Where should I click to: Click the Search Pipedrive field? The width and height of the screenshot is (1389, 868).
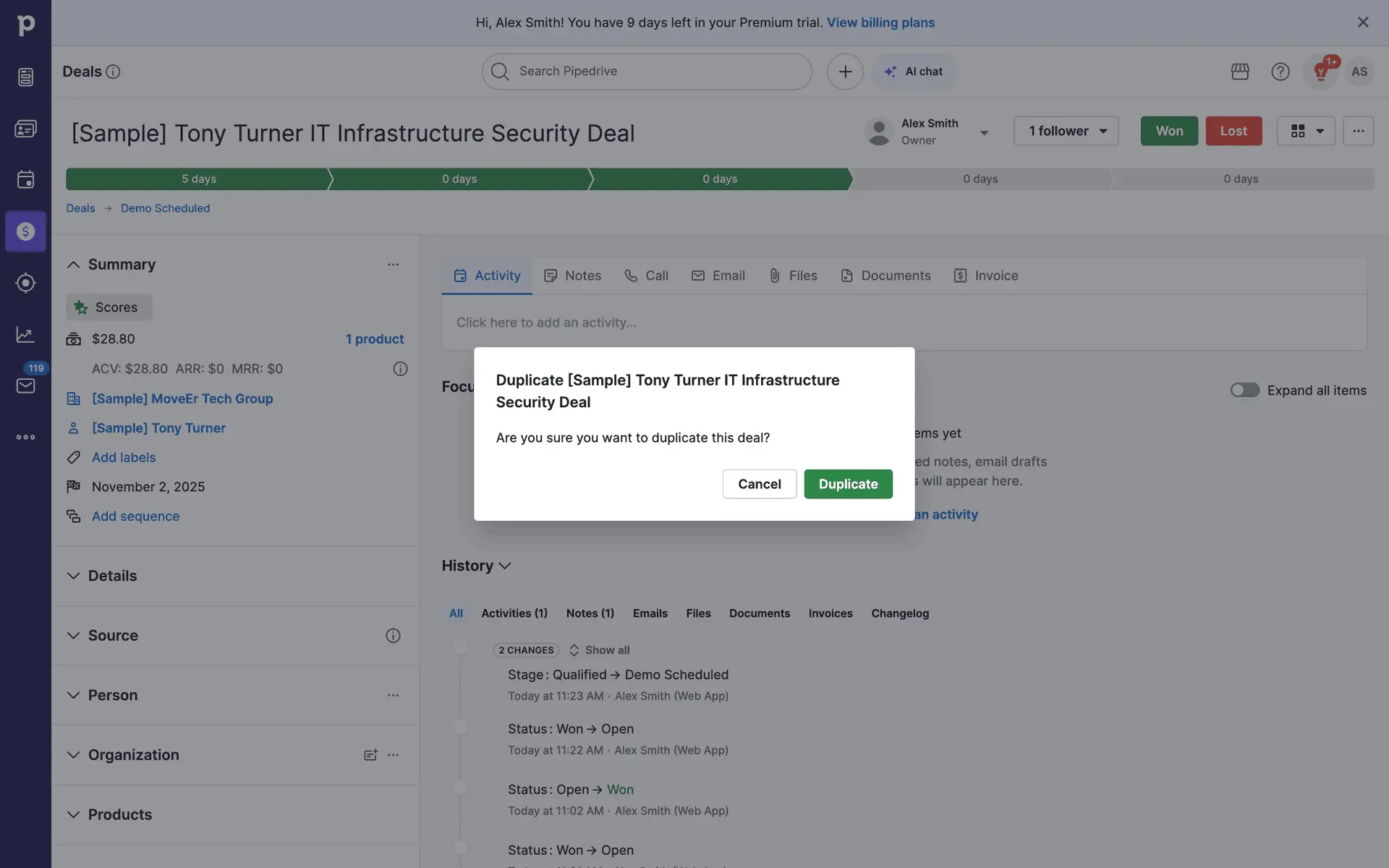tap(646, 72)
